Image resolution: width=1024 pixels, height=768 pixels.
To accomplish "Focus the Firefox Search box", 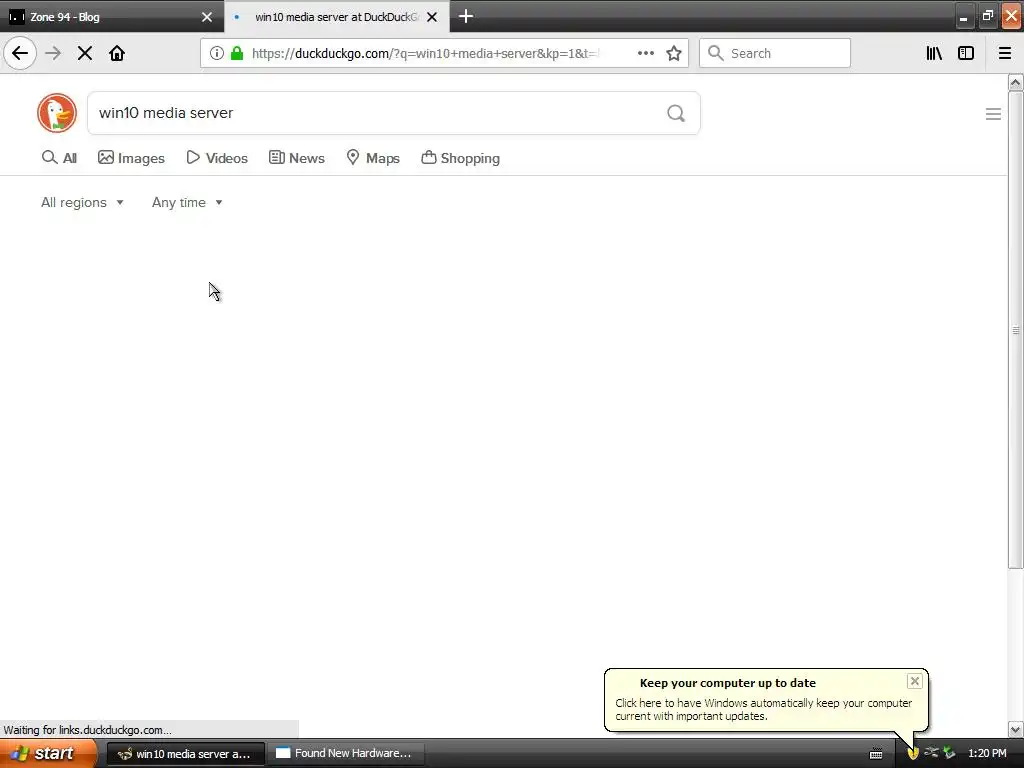I will (775, 53).
